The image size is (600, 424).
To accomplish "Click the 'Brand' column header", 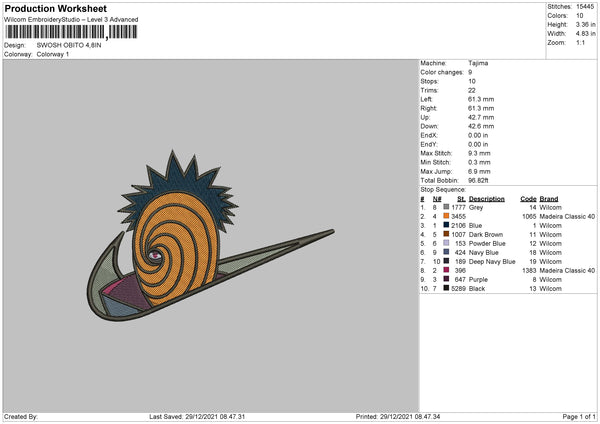I will click(549, 199).
